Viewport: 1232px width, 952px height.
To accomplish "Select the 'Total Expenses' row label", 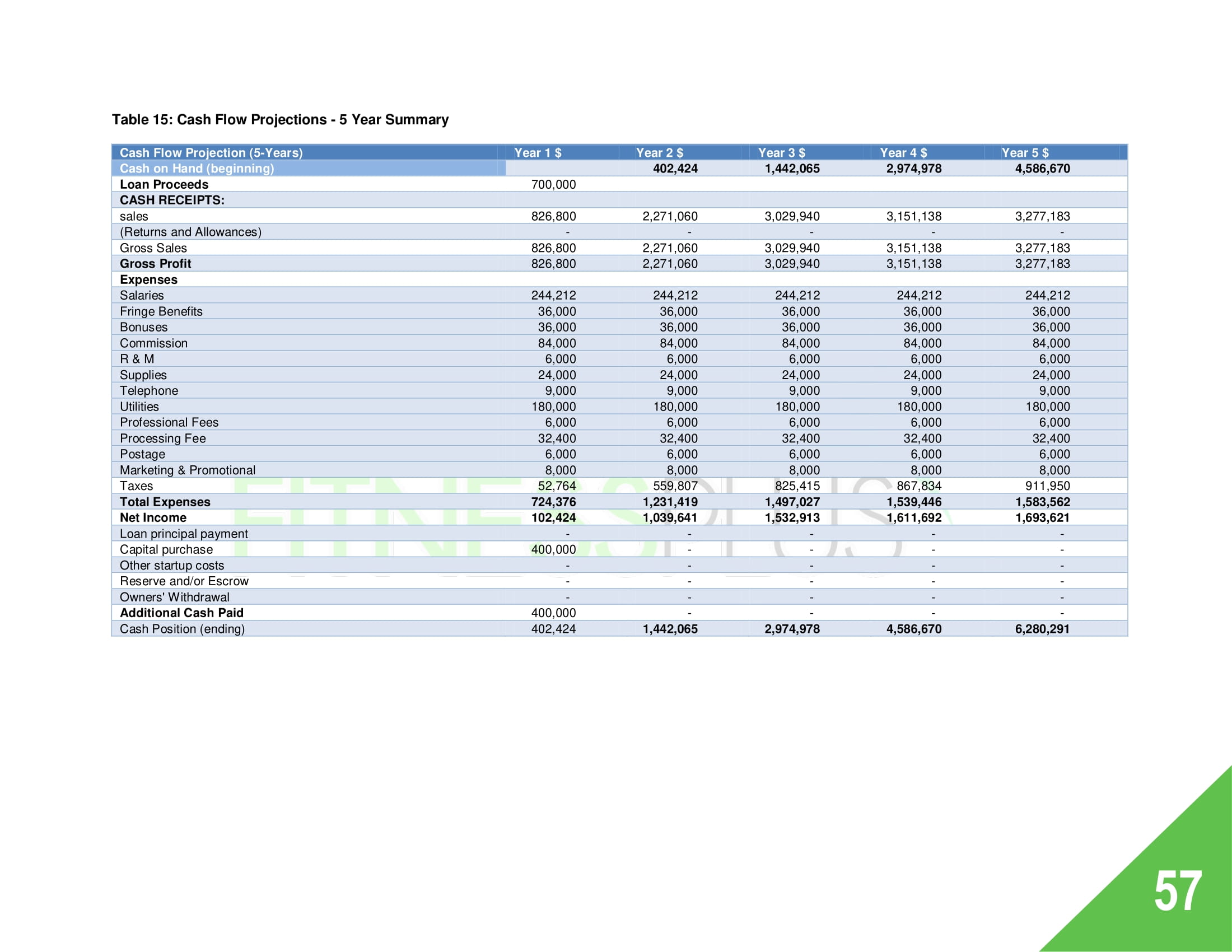I will 165,502.
